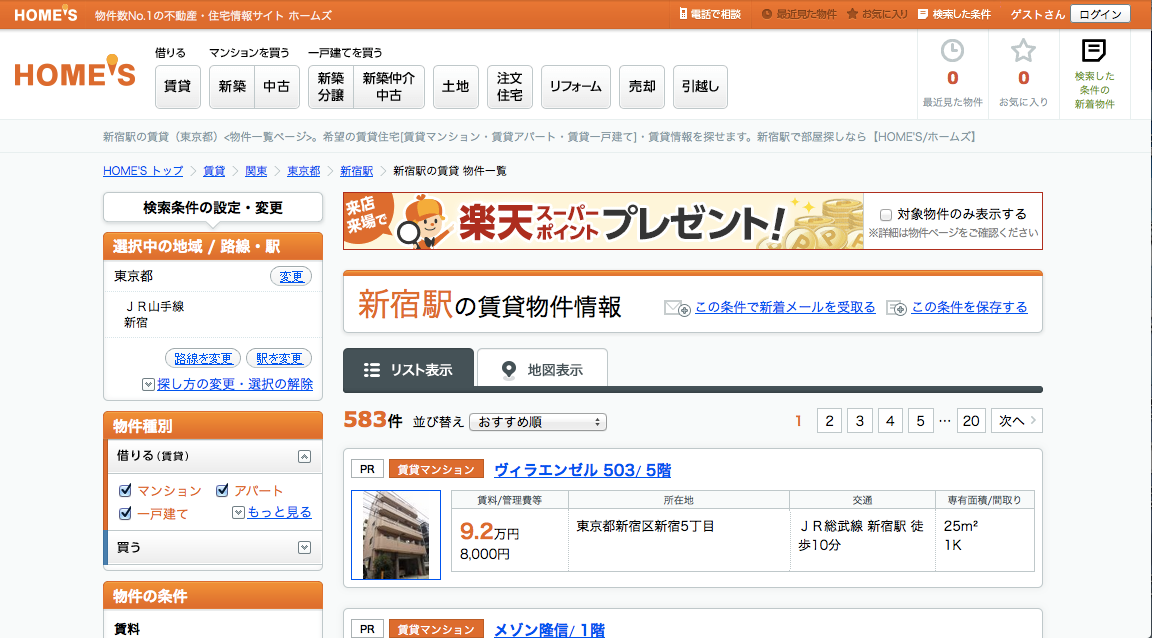The image size is (1152, 638).
Task: Expand the 買う section
Action: click(x=304, y=548)
